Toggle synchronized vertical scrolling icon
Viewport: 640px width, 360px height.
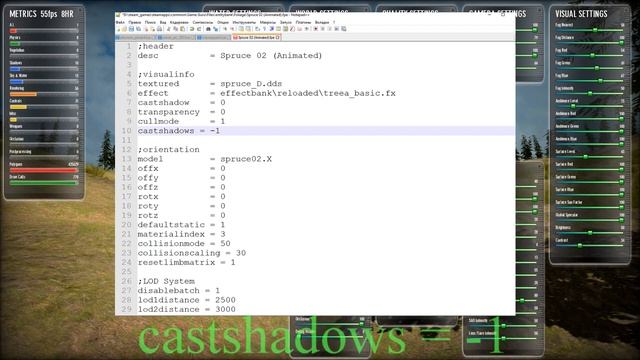[x=241, y=29]
